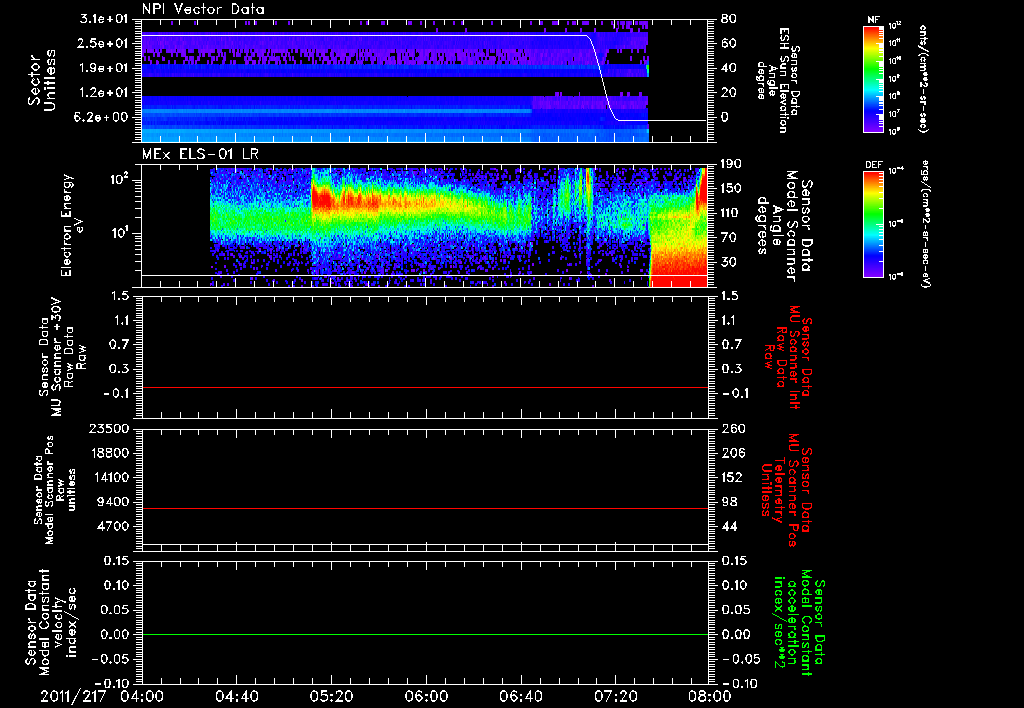Click the 2.5e+01 sector tick label
The width and height of the screenshot is (1024, 708).
(104, 43)
